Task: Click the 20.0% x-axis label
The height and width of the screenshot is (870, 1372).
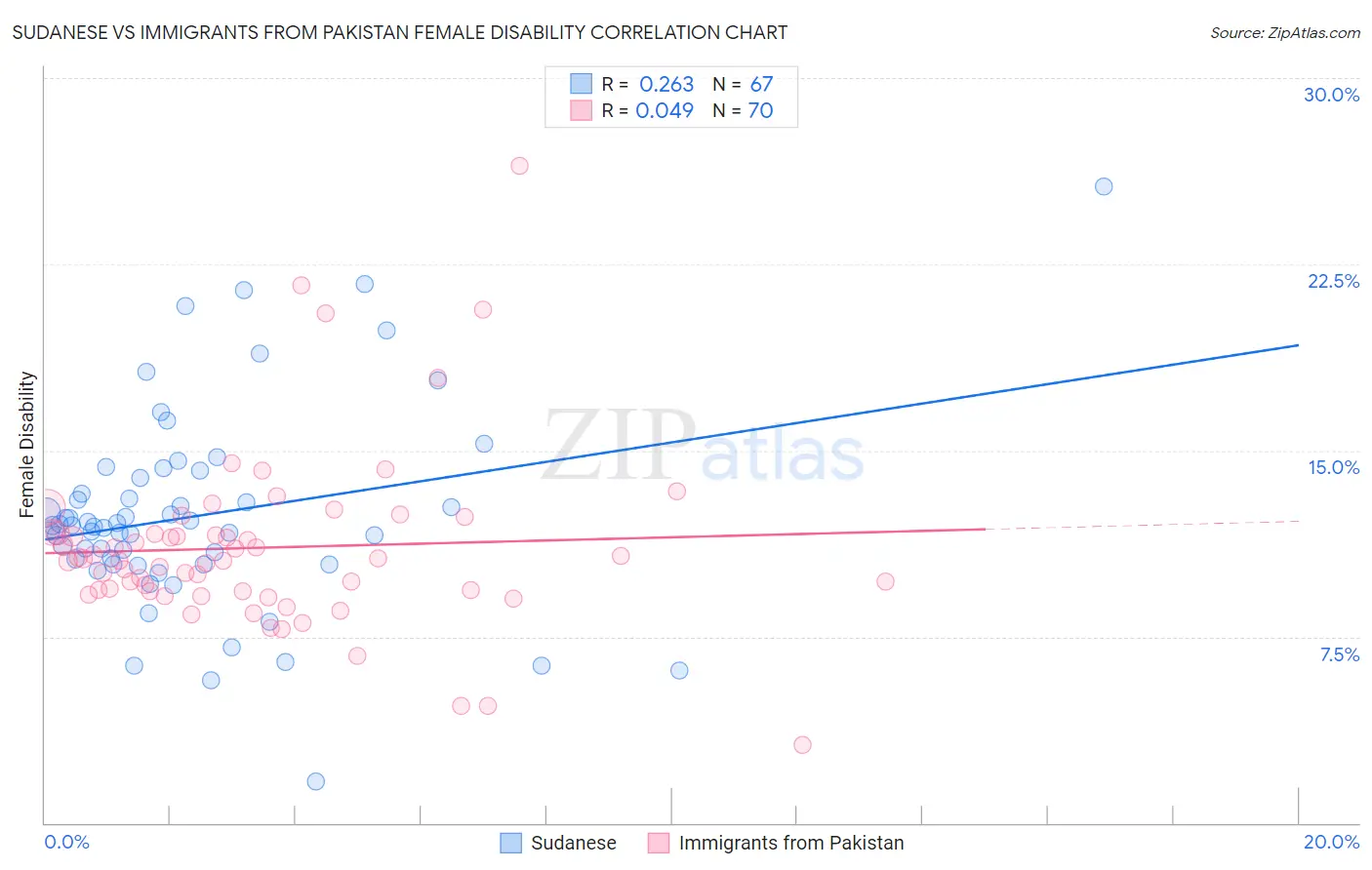Action: pyautogui.click(x=1331, y=842)
